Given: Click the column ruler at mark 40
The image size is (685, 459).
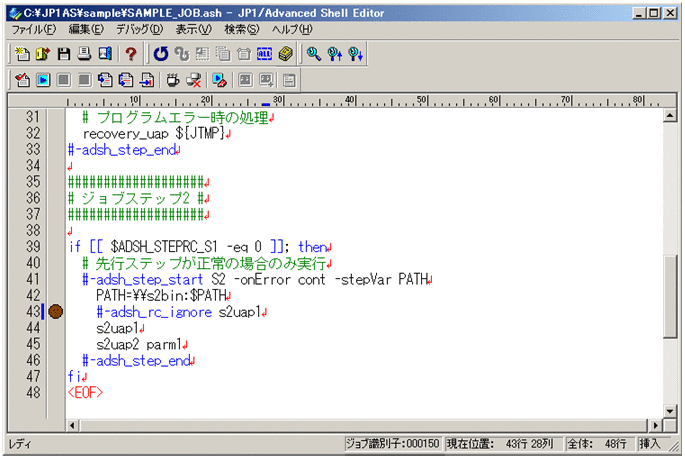Looking at the screenshot, I should [x=350, y=101].
